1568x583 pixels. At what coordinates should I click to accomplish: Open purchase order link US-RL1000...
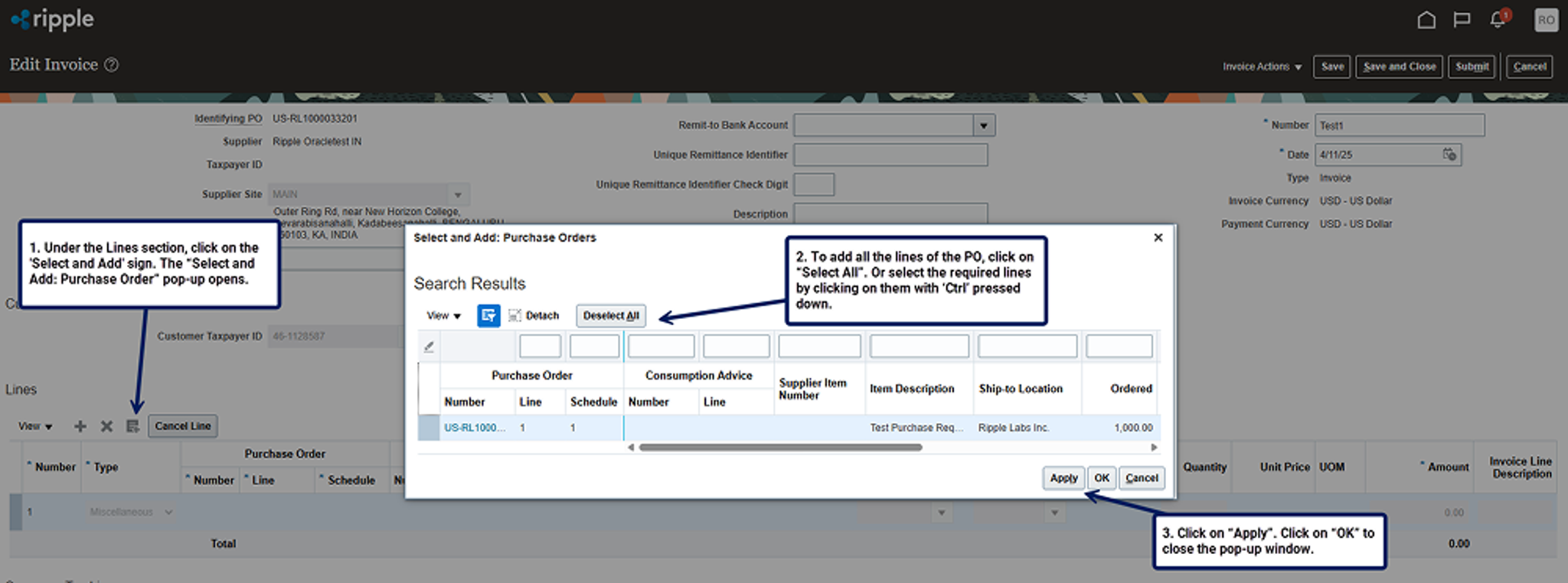475,428
